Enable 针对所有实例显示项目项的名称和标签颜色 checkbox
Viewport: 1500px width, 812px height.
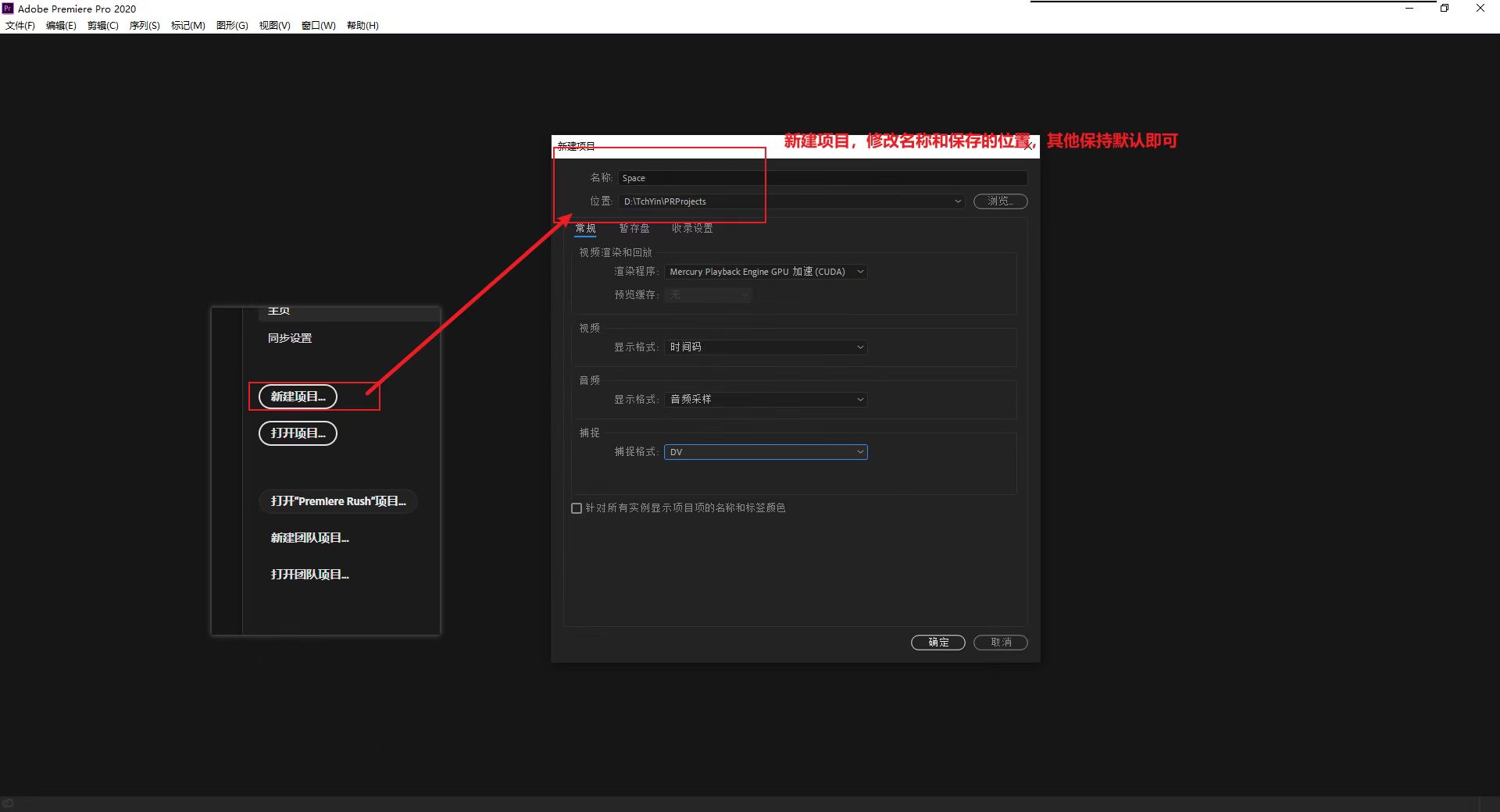click(x=577, y=508)
